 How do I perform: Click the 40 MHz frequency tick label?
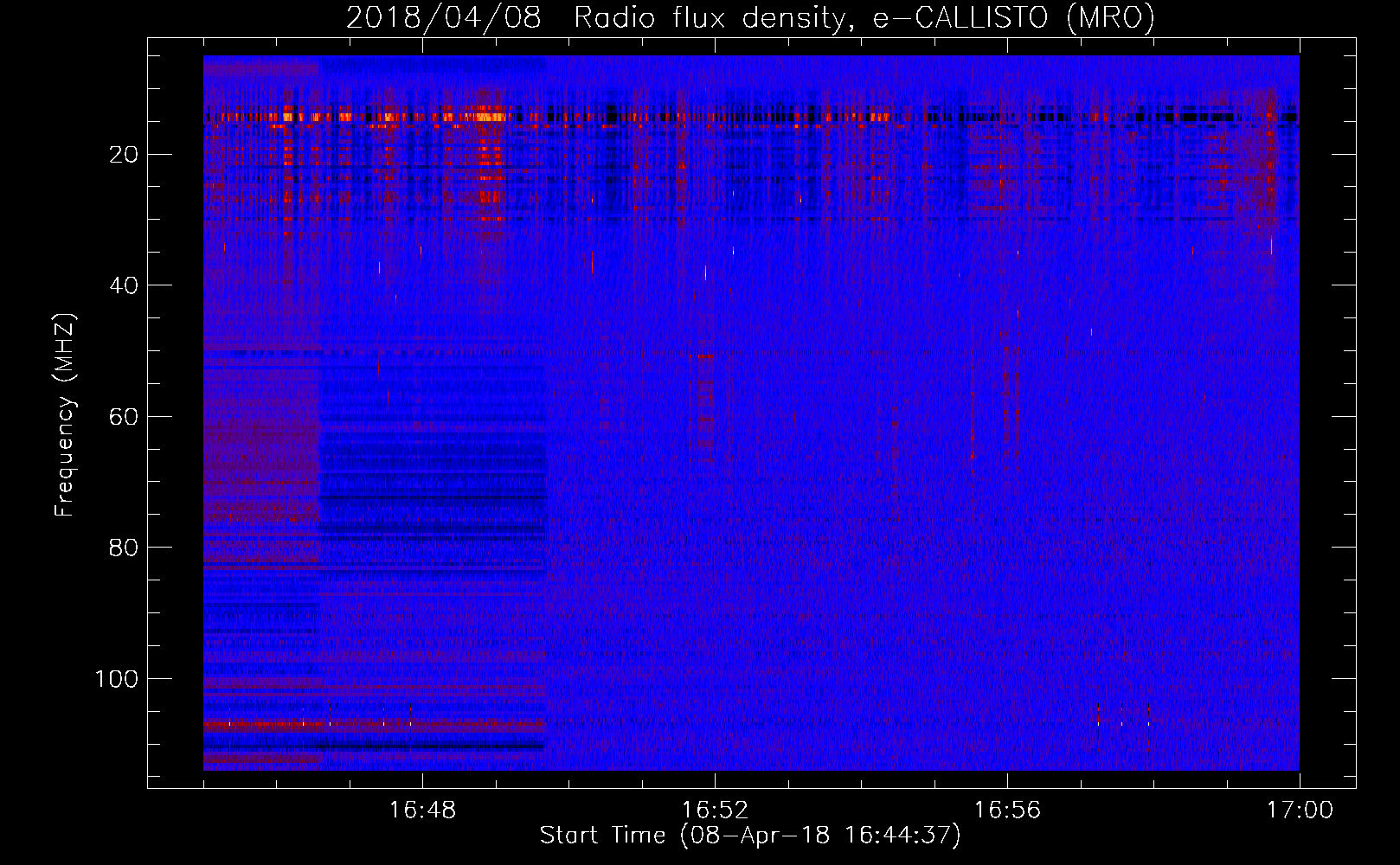click(124, 285)
